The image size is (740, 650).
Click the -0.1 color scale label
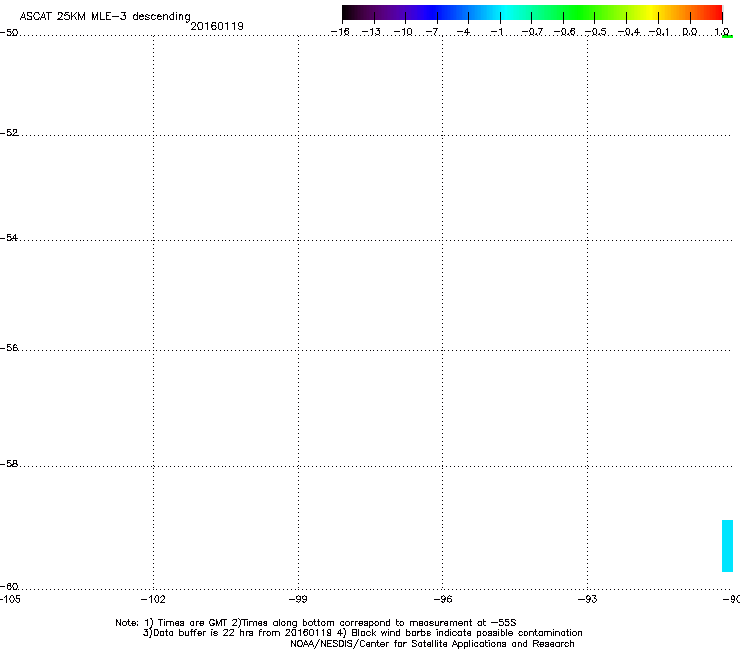659,32
